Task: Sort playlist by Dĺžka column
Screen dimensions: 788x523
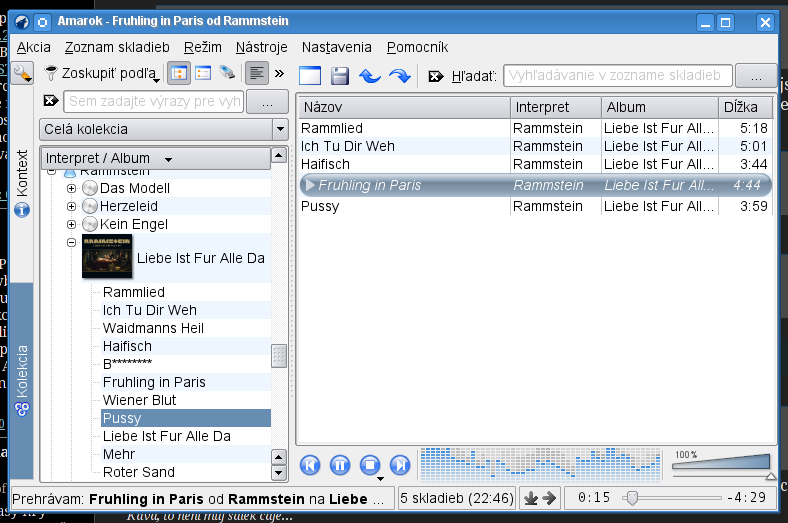Action: [745, 107]
